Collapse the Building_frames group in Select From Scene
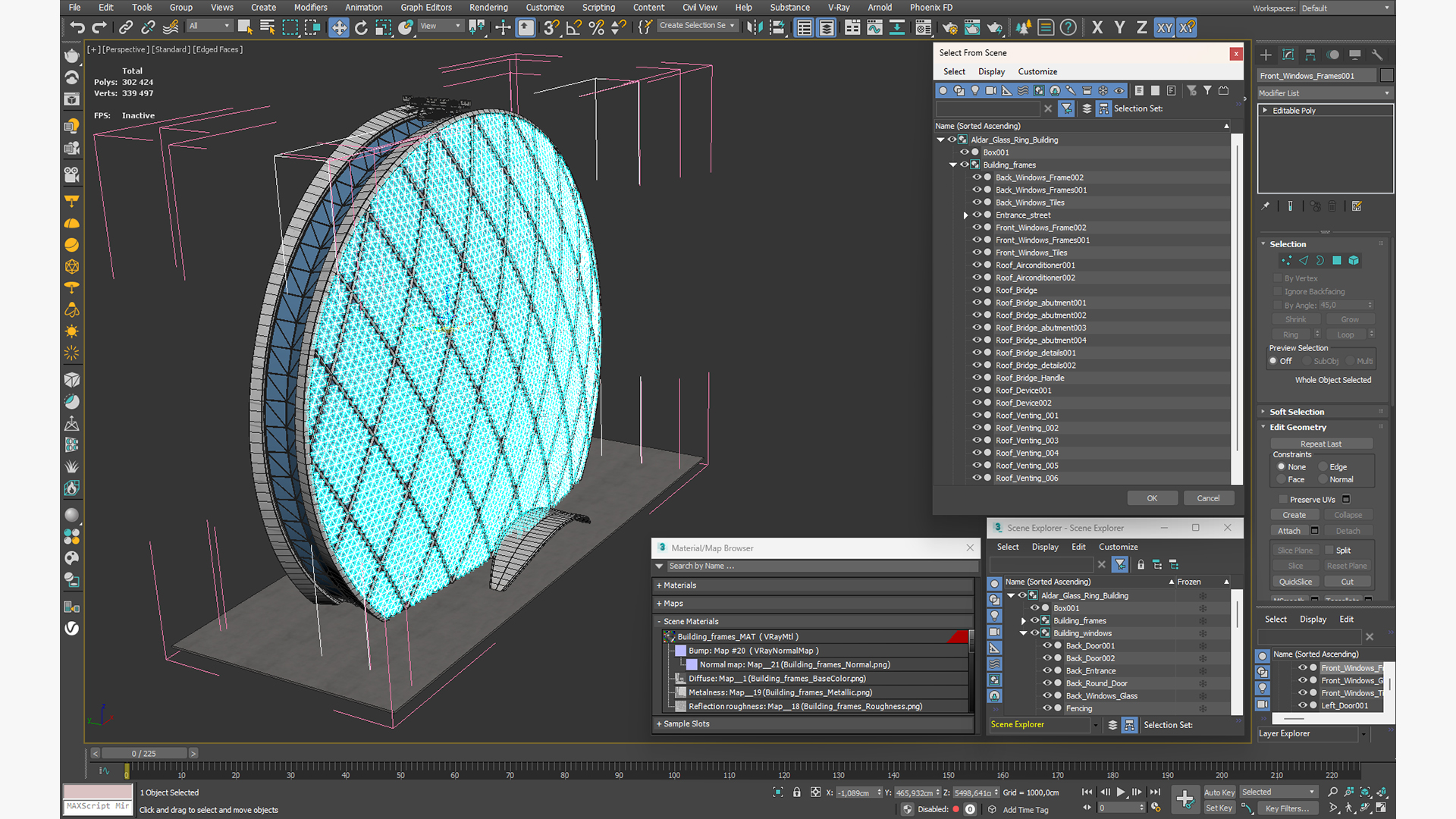 click(953, 165)
